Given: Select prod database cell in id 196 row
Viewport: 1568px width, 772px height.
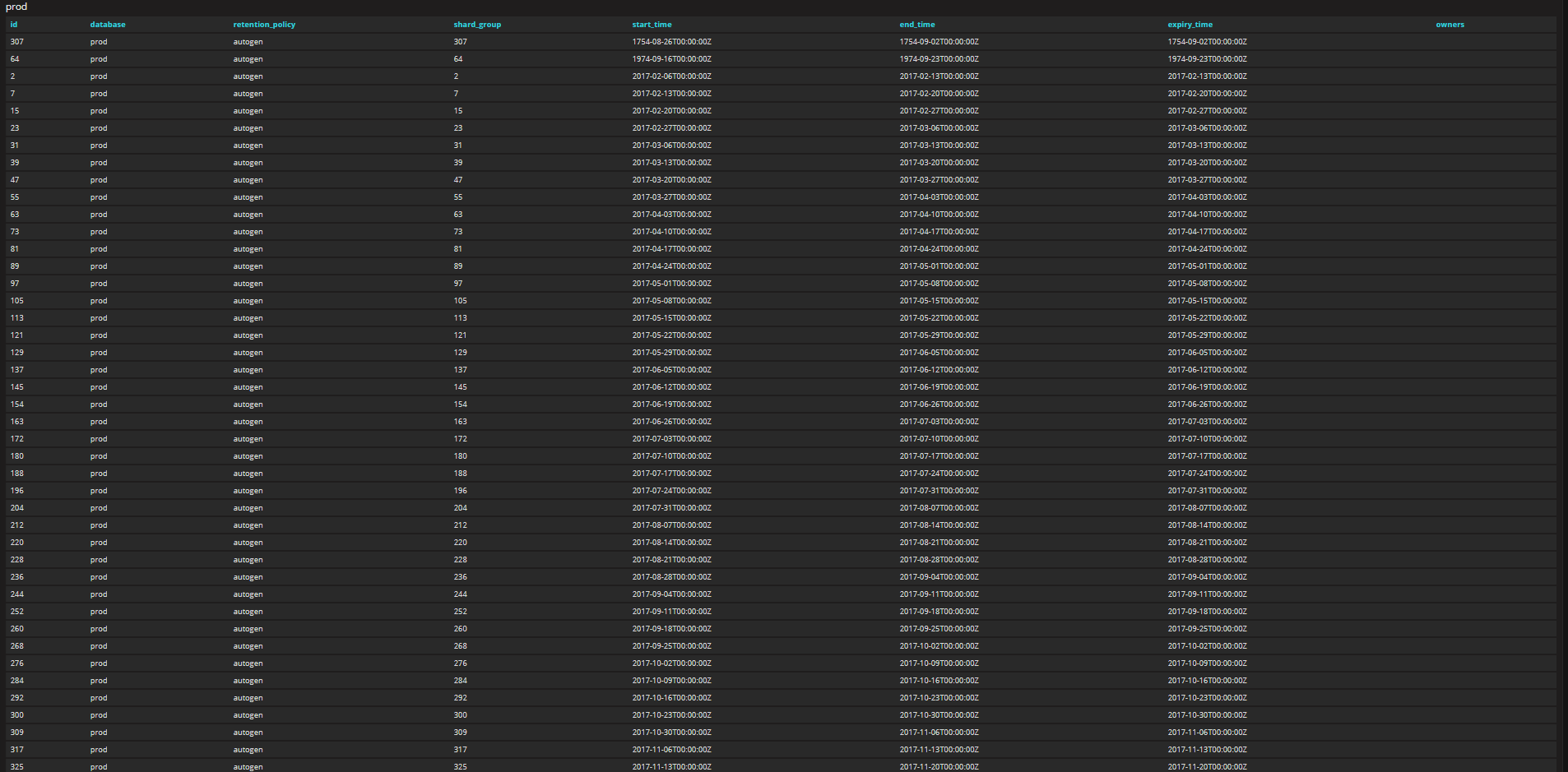Looking at the screenshot, I should (99, 491).
